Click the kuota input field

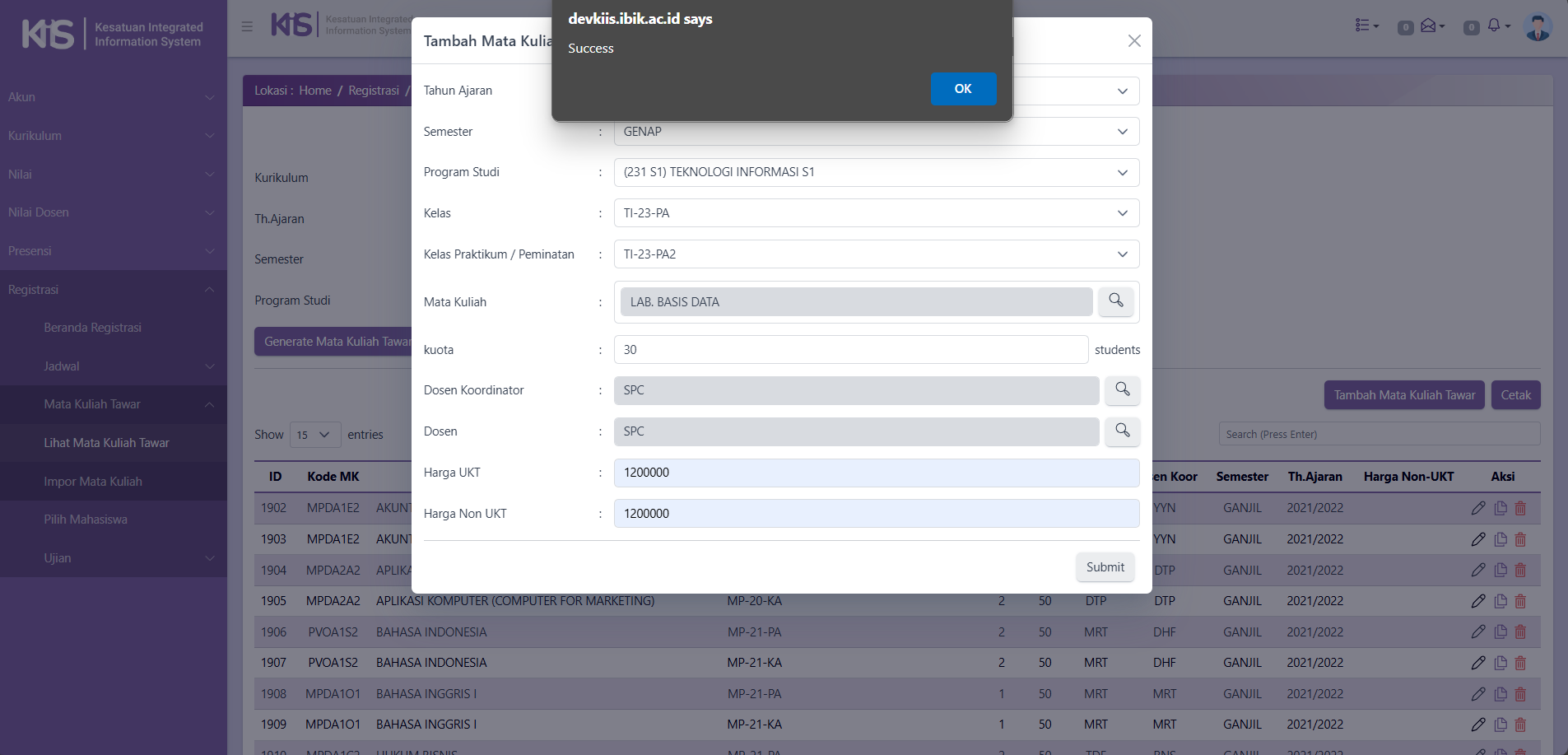tap(850, 350)
